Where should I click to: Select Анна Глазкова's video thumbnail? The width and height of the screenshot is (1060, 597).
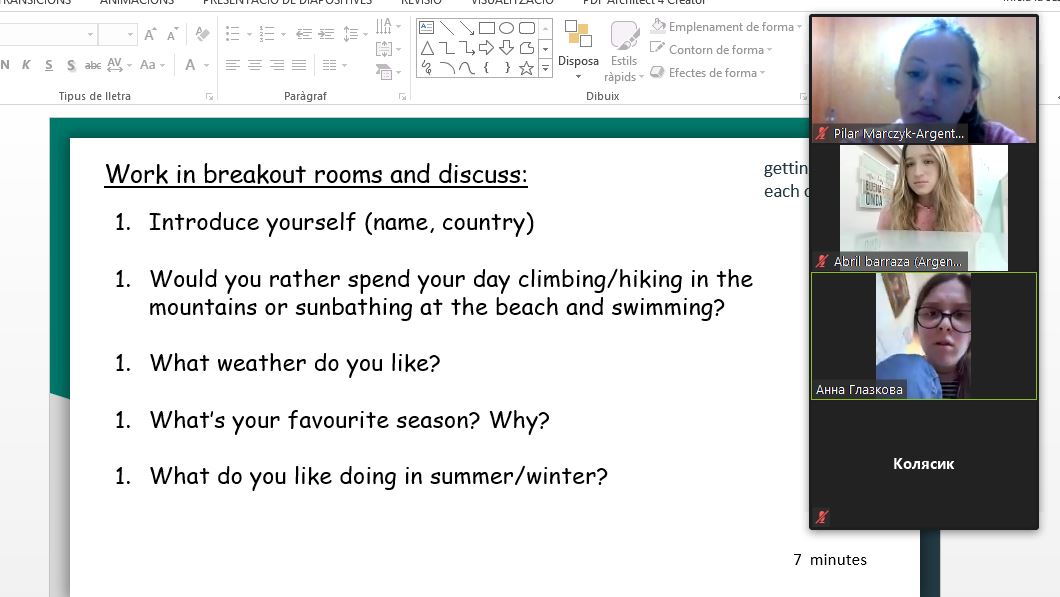pos(923,336)
